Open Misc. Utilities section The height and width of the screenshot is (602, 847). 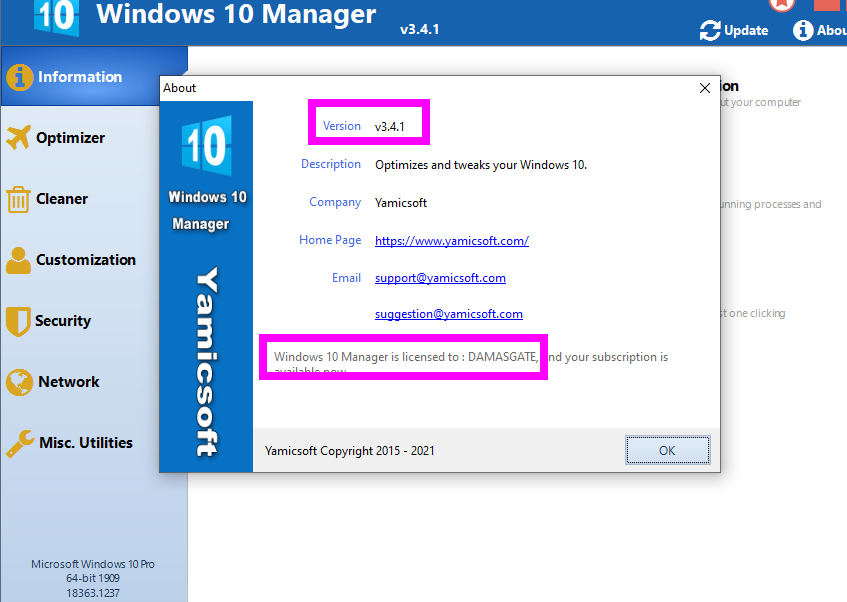(x=86, y=443)
